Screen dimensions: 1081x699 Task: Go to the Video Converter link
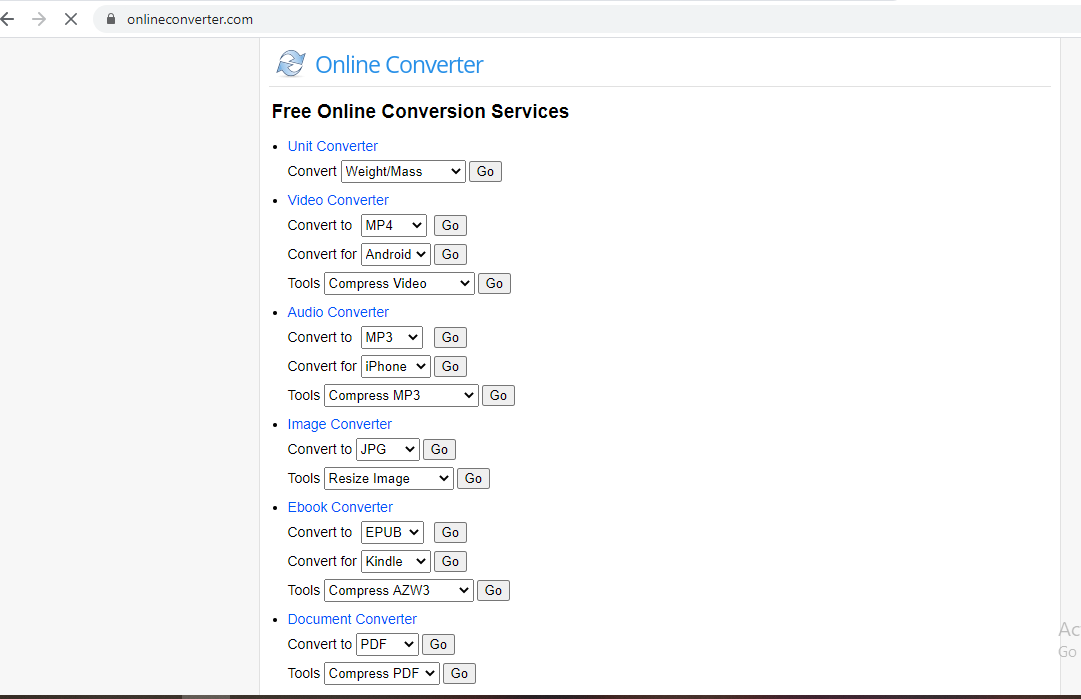click(x=338, y=200)
